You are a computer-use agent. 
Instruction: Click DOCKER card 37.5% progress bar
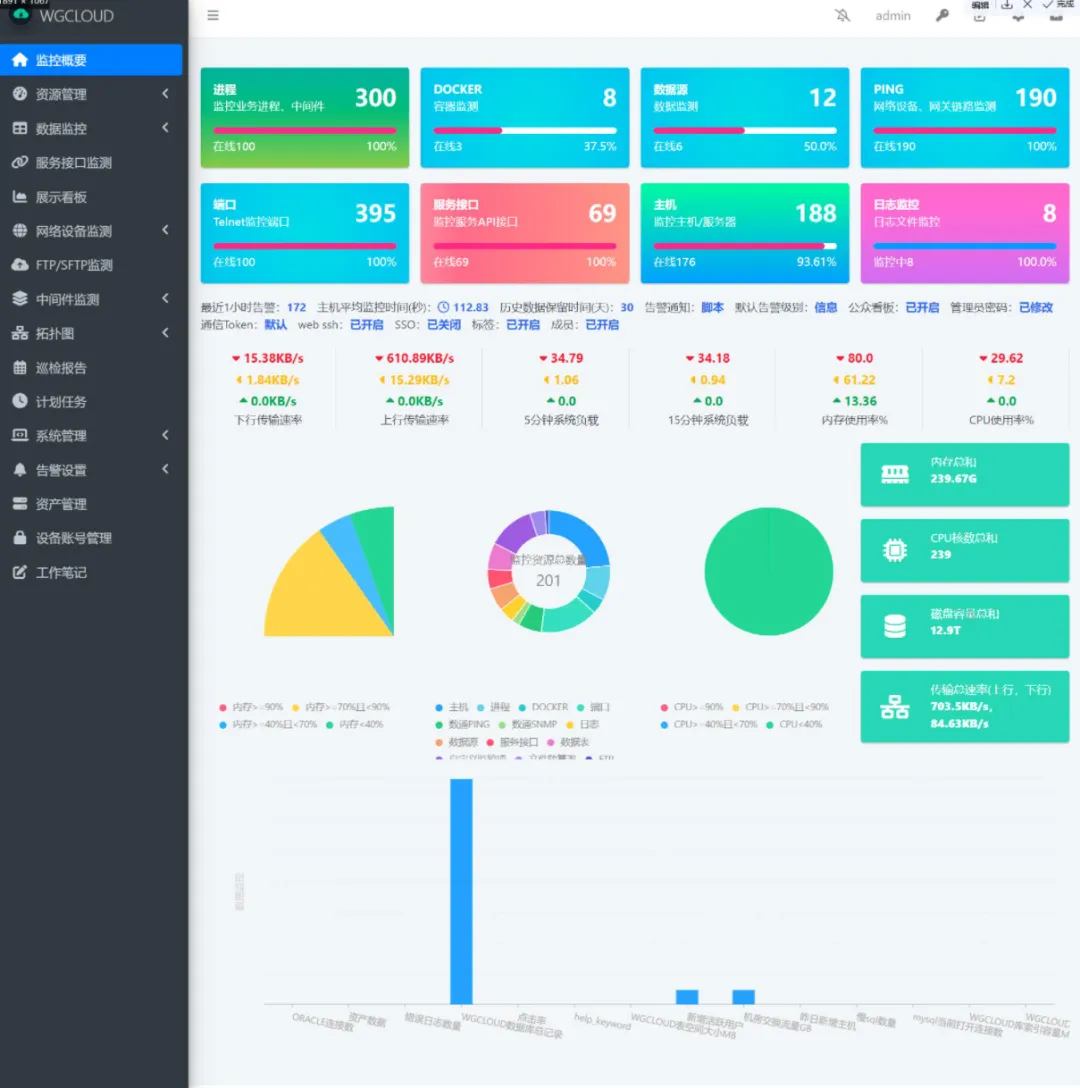point(525,130)
